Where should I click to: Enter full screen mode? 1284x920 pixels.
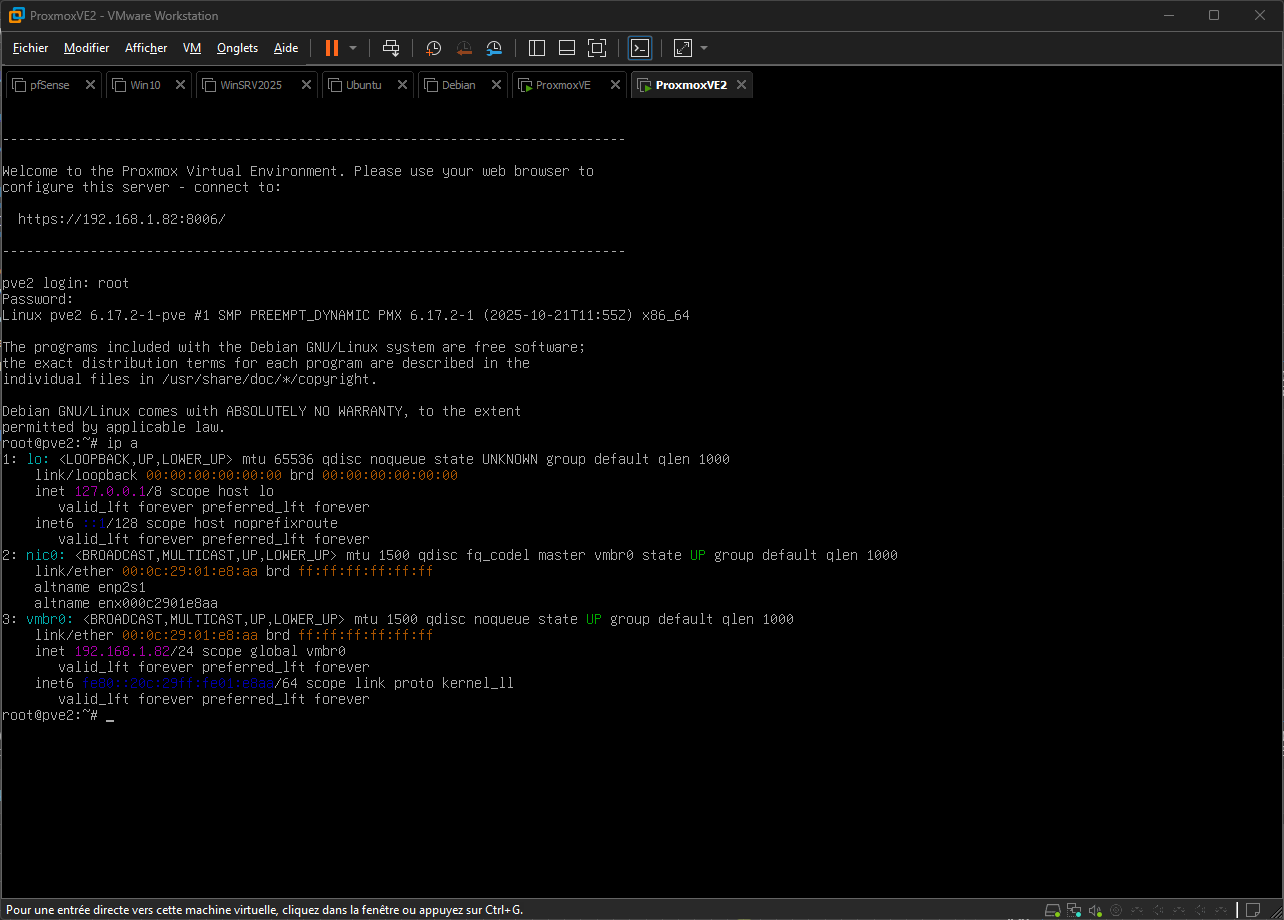click(597, 48)
